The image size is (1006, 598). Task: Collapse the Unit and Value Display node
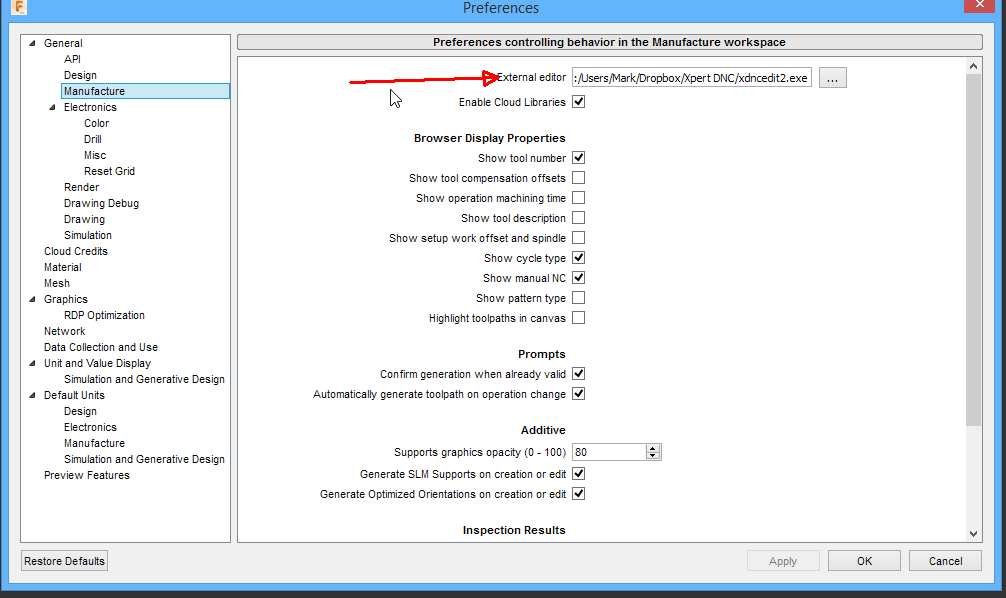[32, 363]
